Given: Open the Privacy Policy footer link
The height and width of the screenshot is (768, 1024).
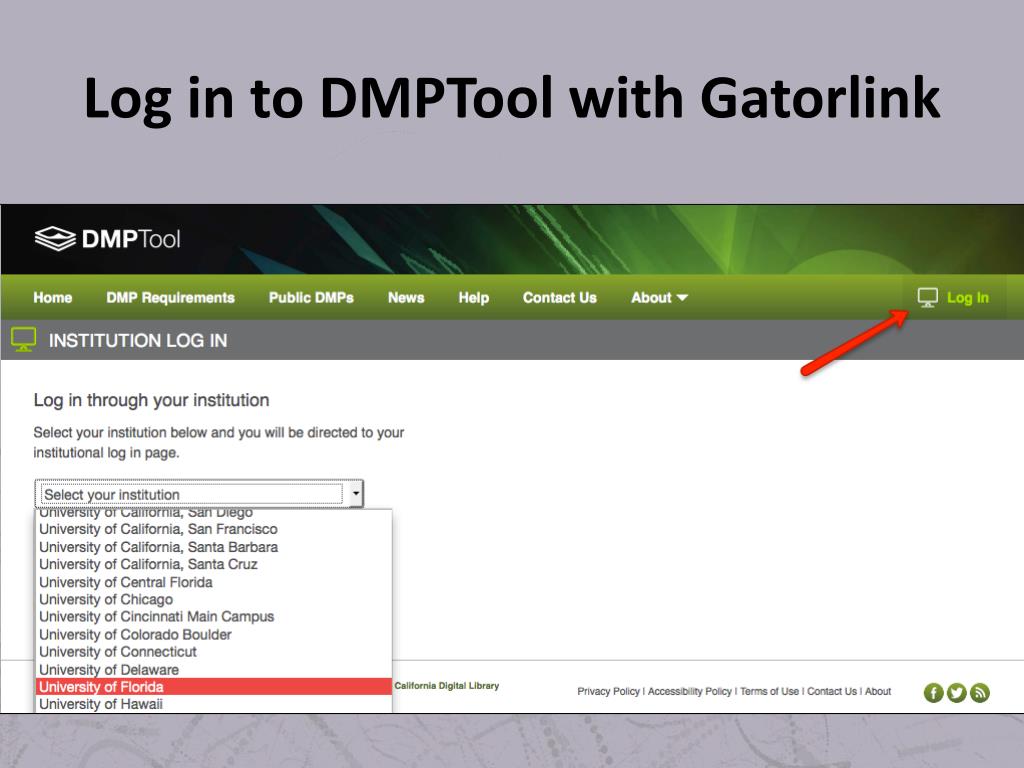Looking at the screenshot, I should 608,692.
